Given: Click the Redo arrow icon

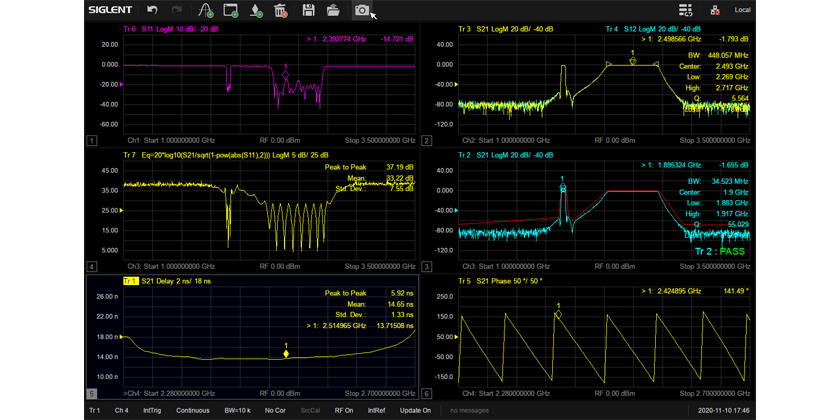Looking at the screenshot, I should pyautogui.click(x=178, y=11).
